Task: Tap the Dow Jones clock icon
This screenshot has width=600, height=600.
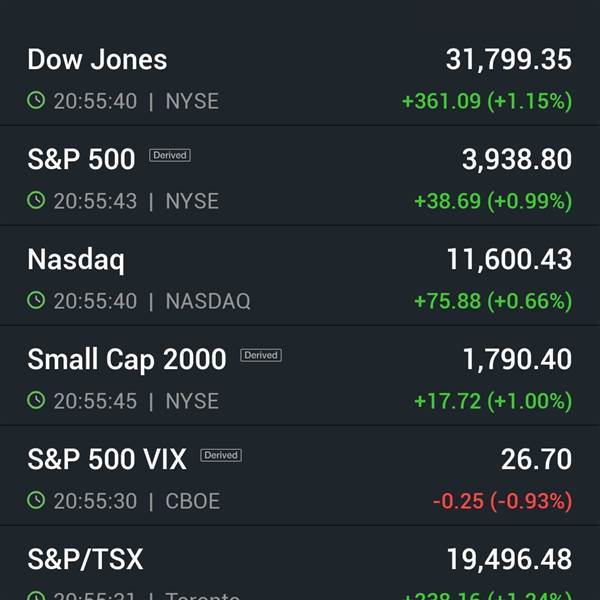Action: (x=36, y=100)
